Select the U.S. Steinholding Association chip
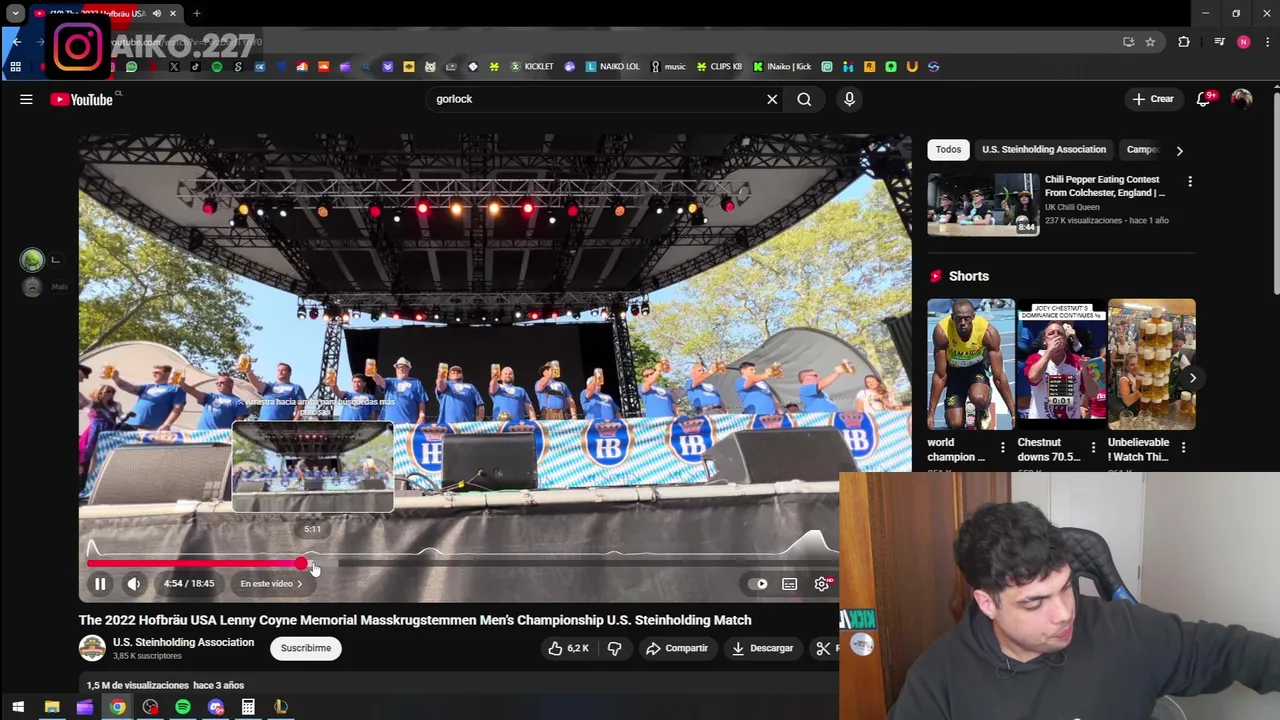This screenshot has height=720, width=1280. coord(1044,149)
